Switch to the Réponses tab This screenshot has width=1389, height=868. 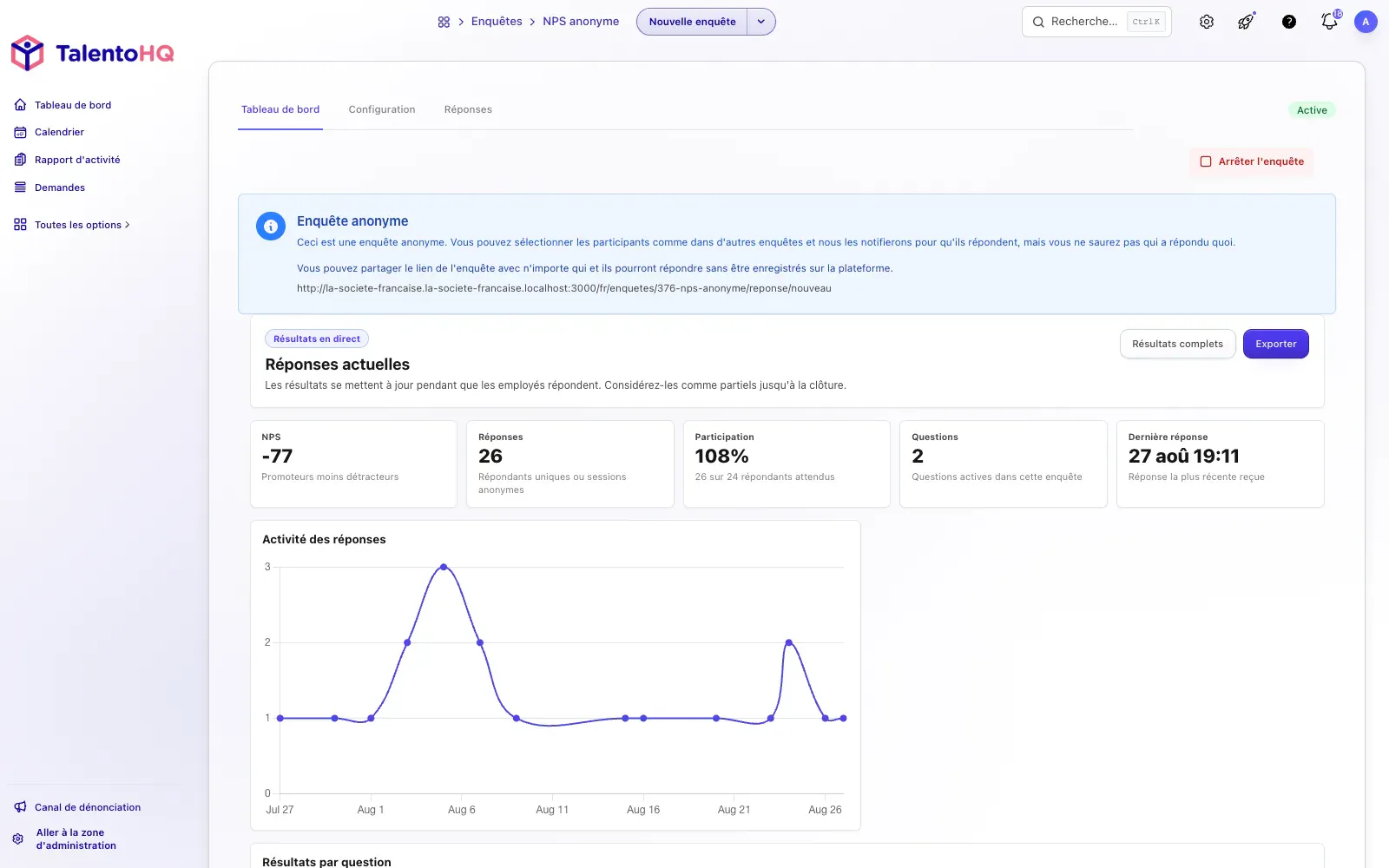pyautogui.click(x=468, y=110)
